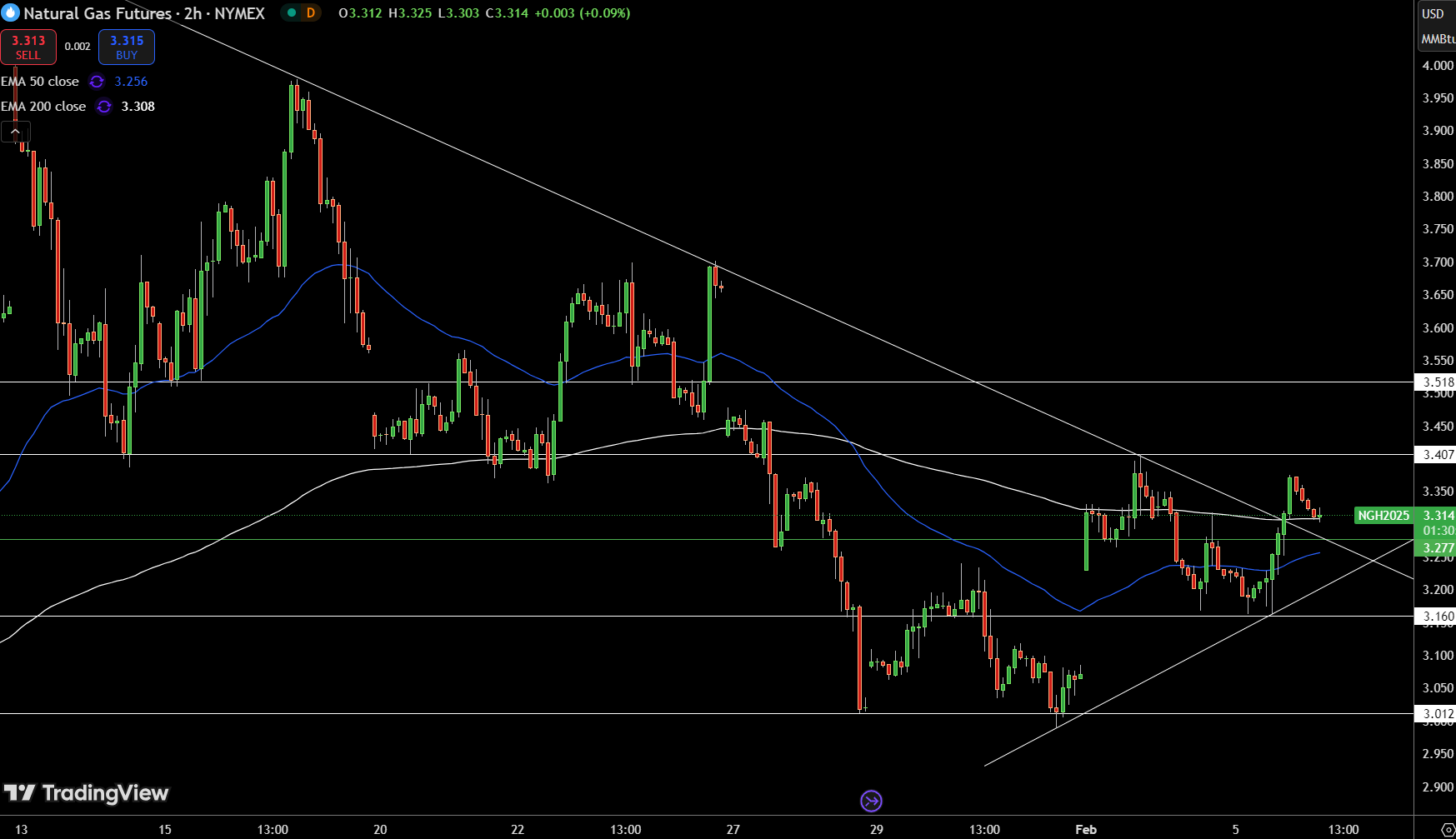Screen dimensions: 1456x839
Task: Click the Feb label on the time axis
Action: pos(1086,830)
